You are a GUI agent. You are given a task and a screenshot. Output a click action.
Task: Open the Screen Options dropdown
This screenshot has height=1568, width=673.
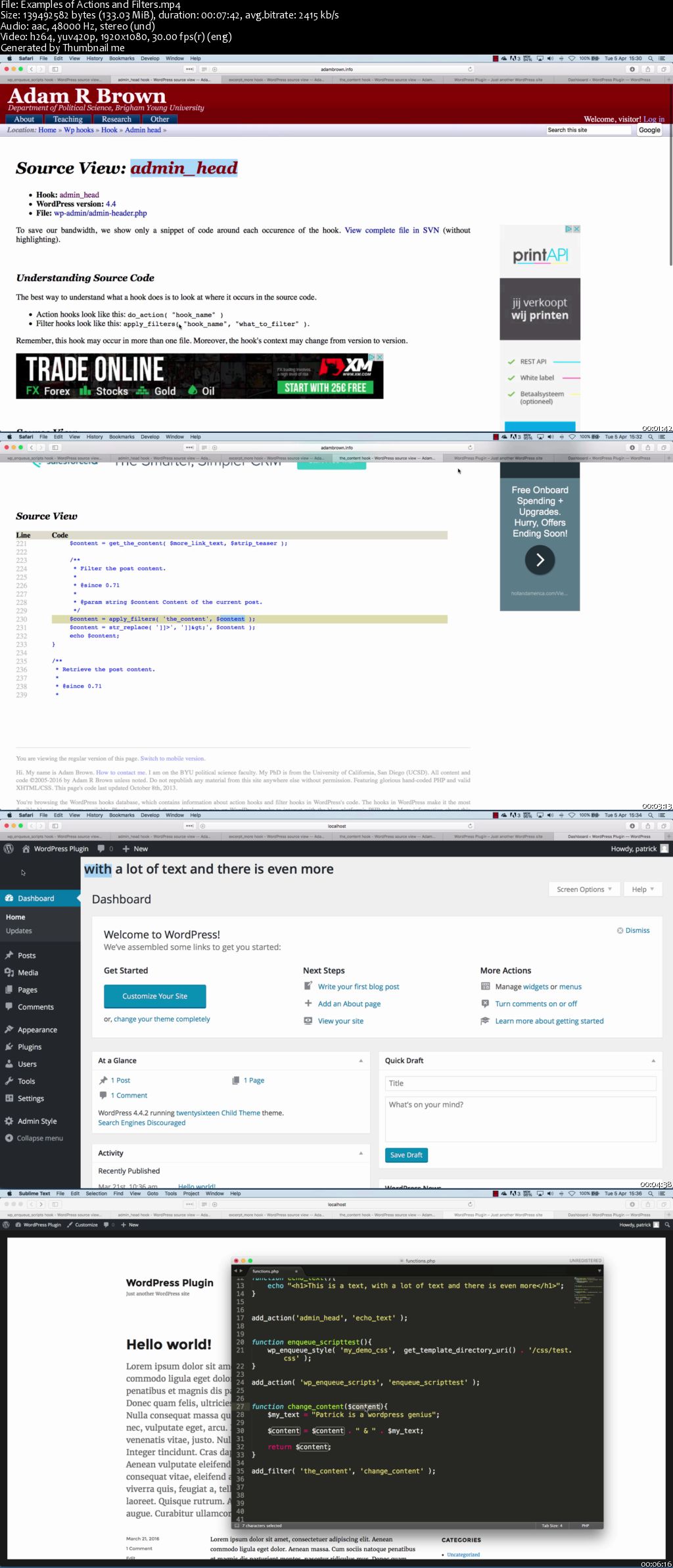584,889
